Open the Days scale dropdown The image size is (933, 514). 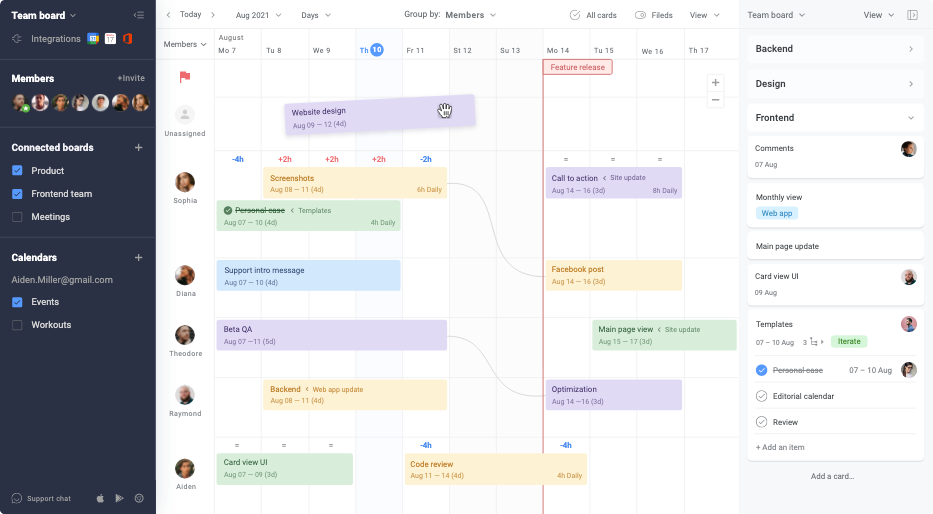(x=316, y=15)
